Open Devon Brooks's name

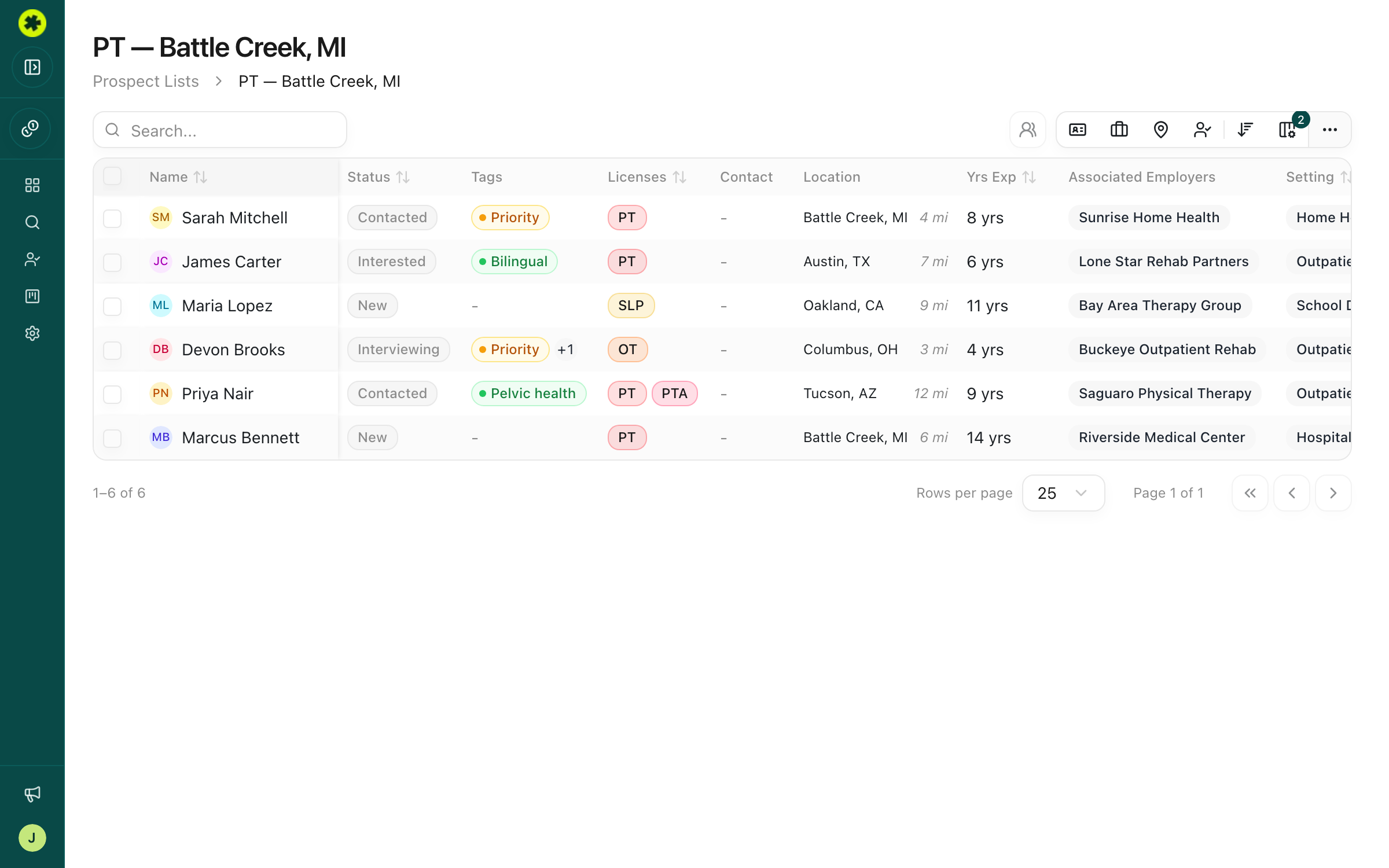[x=233, y=350]
